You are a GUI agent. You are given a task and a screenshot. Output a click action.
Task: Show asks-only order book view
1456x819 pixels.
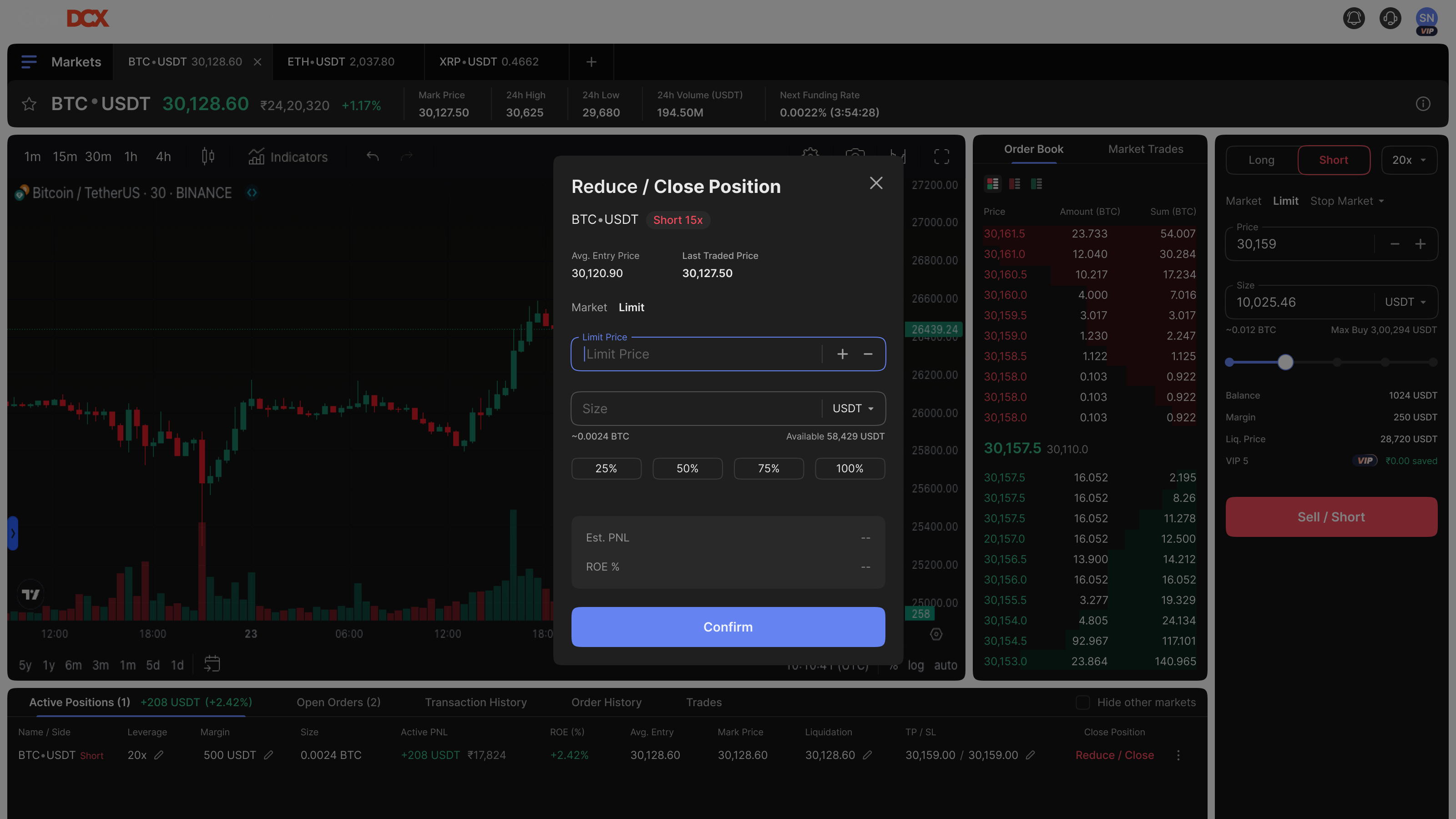[1015, 184]
